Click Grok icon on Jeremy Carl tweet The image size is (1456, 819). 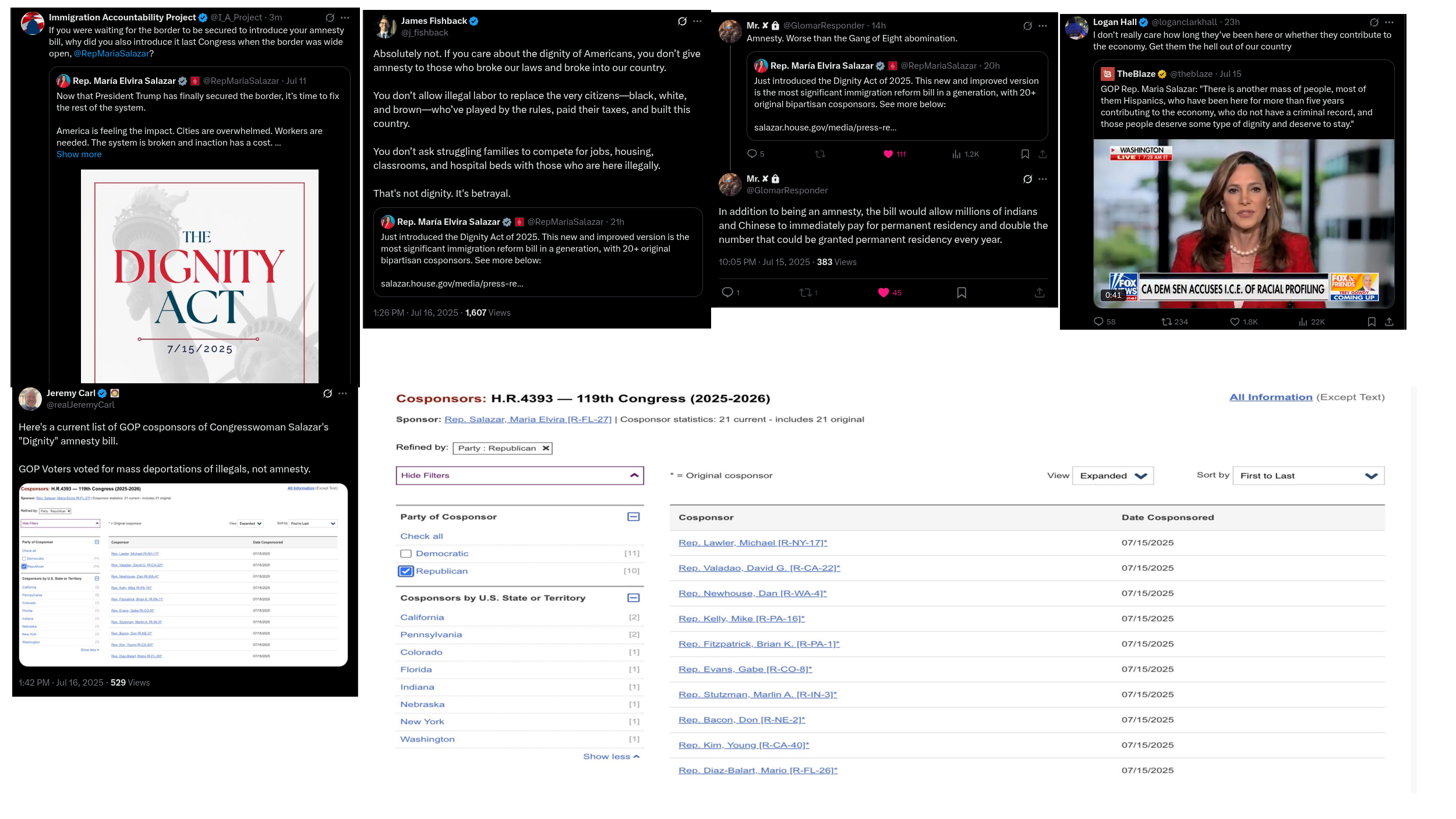[327, 394]
